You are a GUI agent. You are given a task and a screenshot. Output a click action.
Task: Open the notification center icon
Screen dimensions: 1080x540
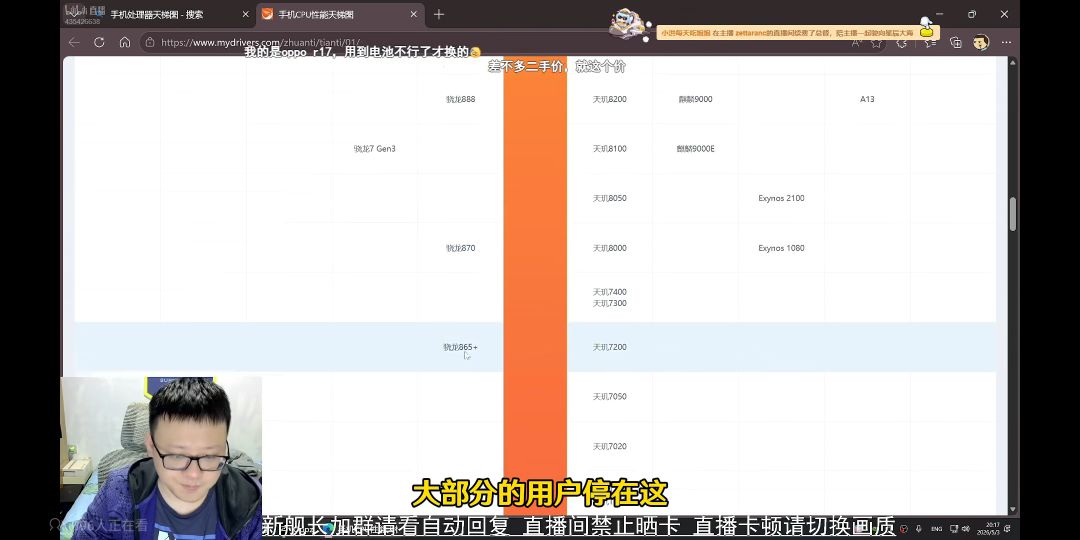(1008, 529)
